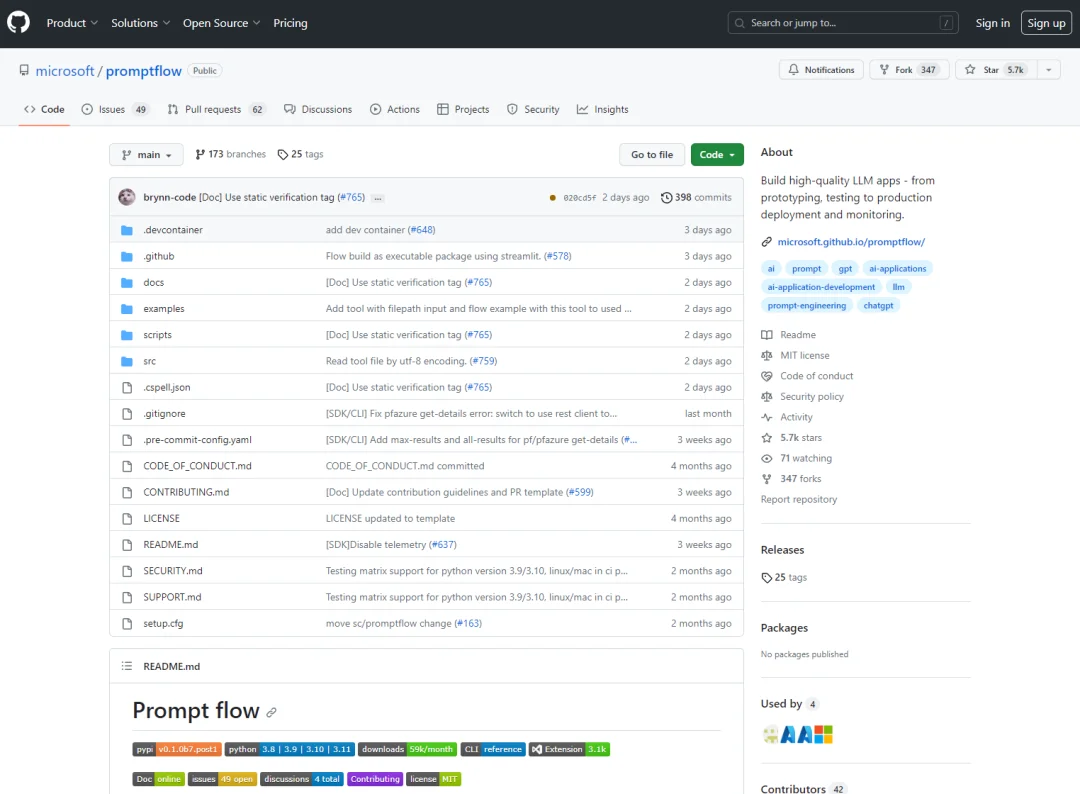This screenshot has width=1080, height=794.
Task: Click the Sign in link
Action: click(x=992, y=23)
